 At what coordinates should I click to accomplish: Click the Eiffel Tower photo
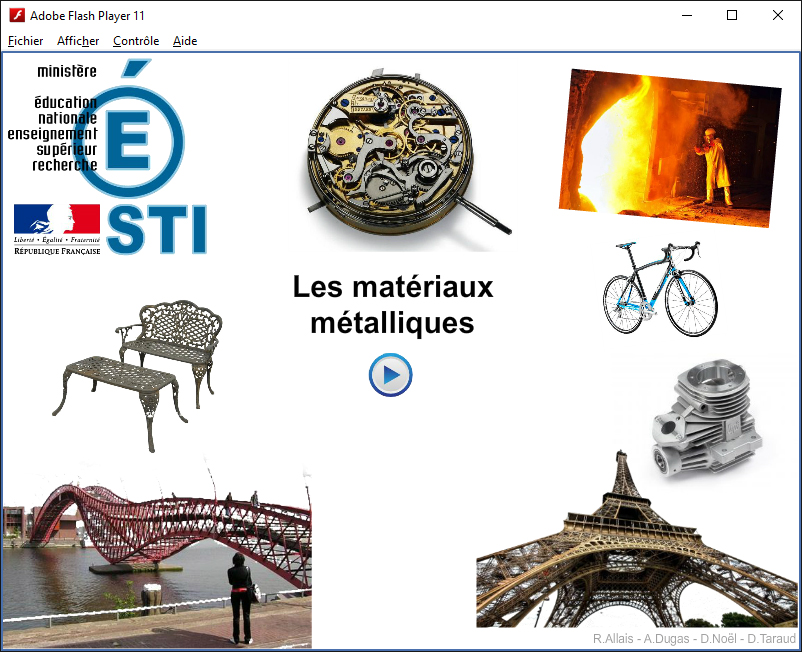[x=636, y=539]
